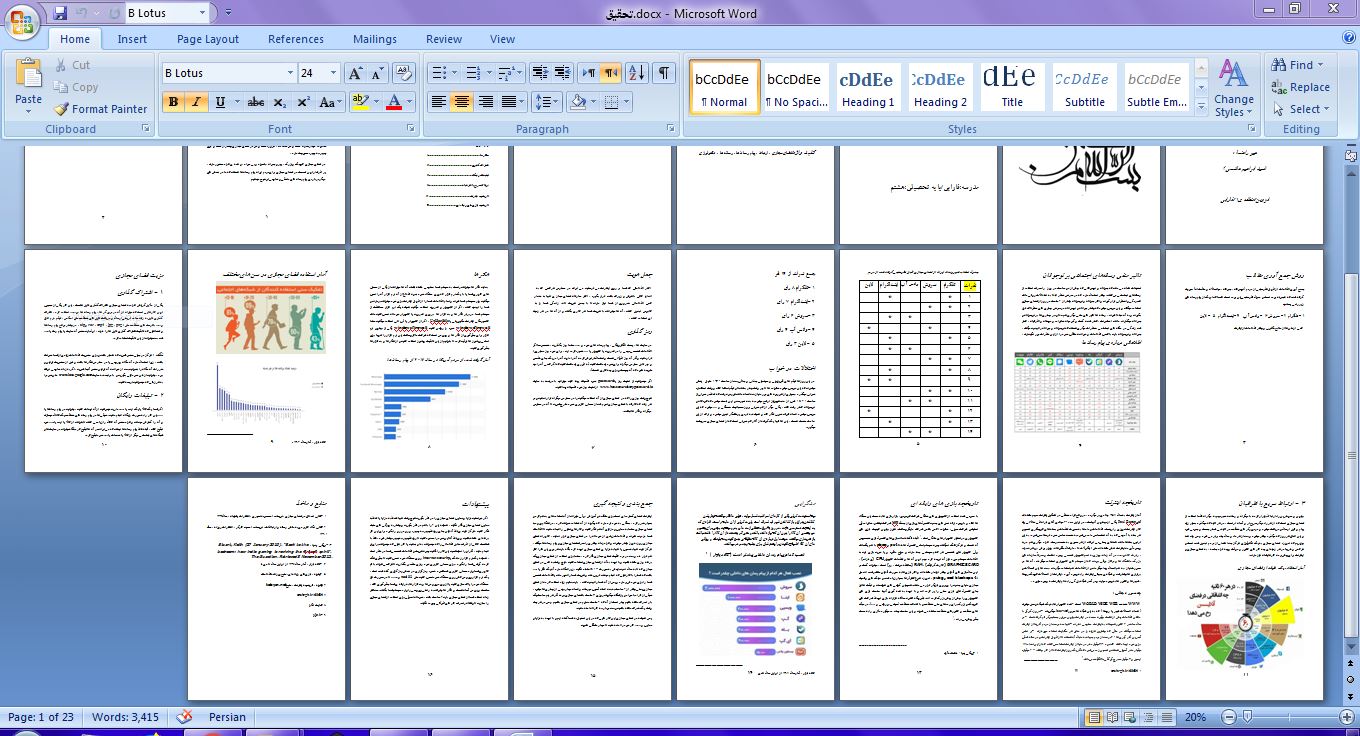This screenshot has width=1360, height=736.
Task: Click the infographic thumbnail with colored walking figures
Action: (x=270, y=318)
